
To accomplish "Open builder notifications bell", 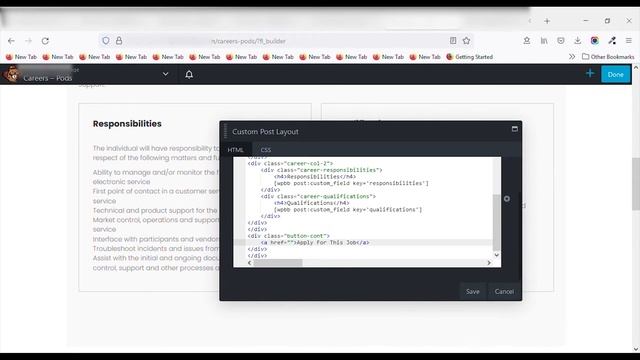I will pyautogui.click(x=189, y=74).
